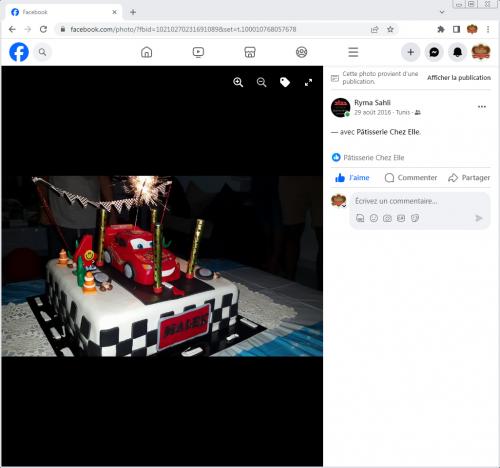Insert an avatar sticker in comment
Viewport: 500px width, 468px height.
point(360,218)
